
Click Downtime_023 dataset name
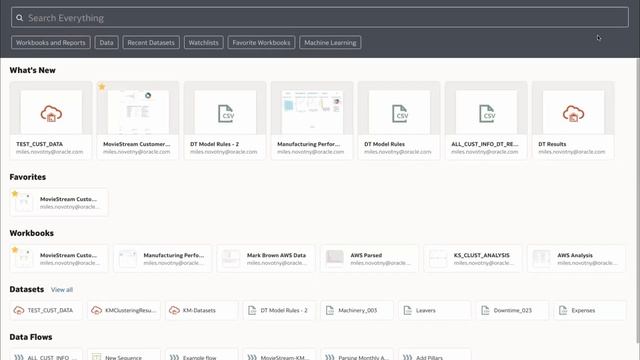pos(513,310)
